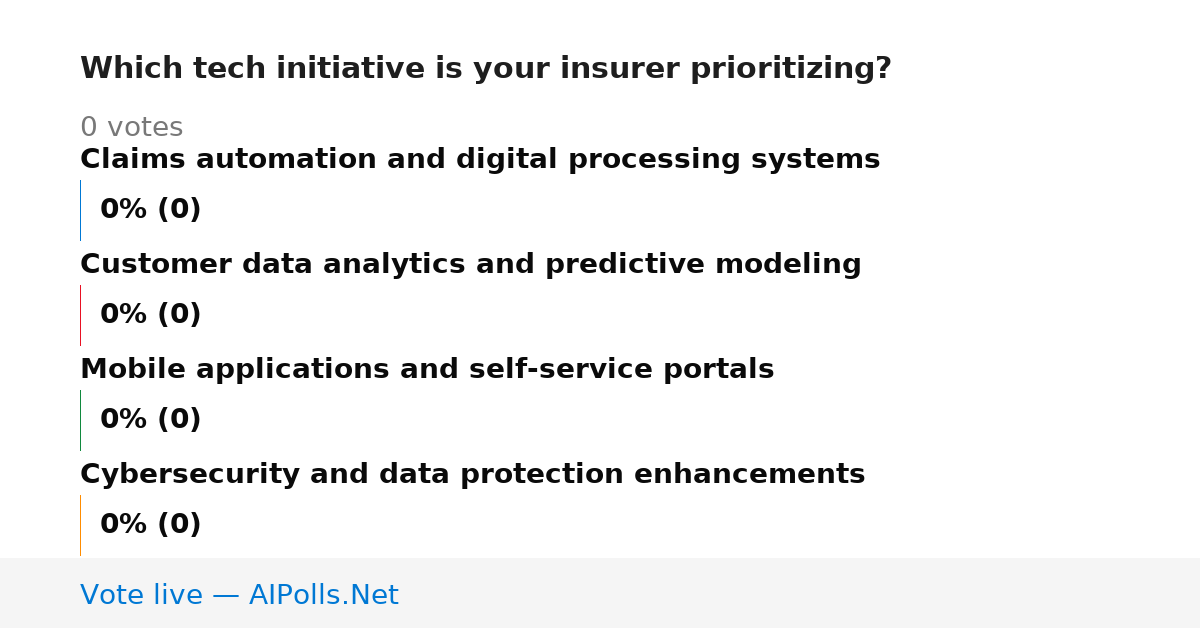
Task: Click the (0) count under Mobile applications
Action: tap(179, 420)
